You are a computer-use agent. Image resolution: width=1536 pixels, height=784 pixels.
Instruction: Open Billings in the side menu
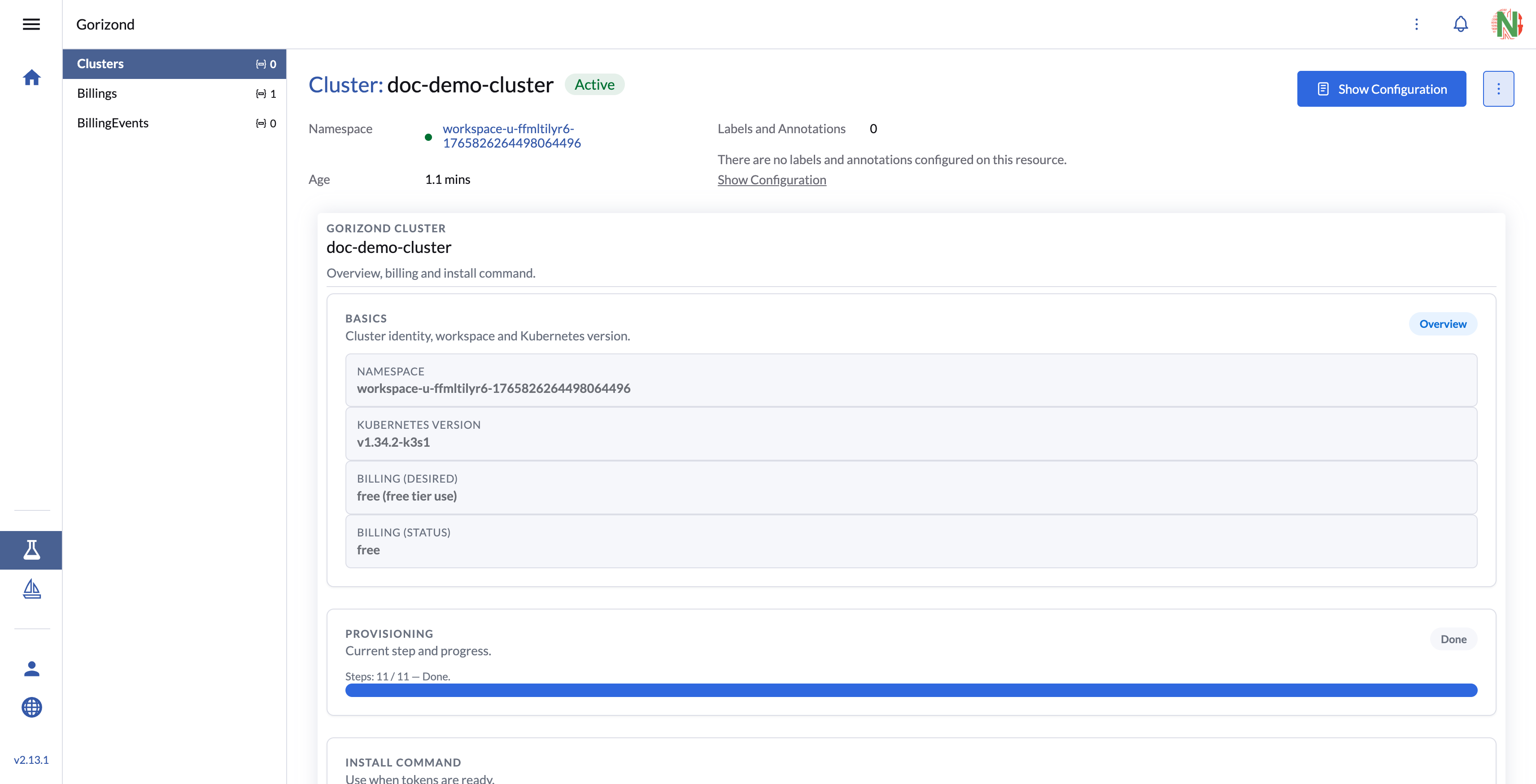174,94
